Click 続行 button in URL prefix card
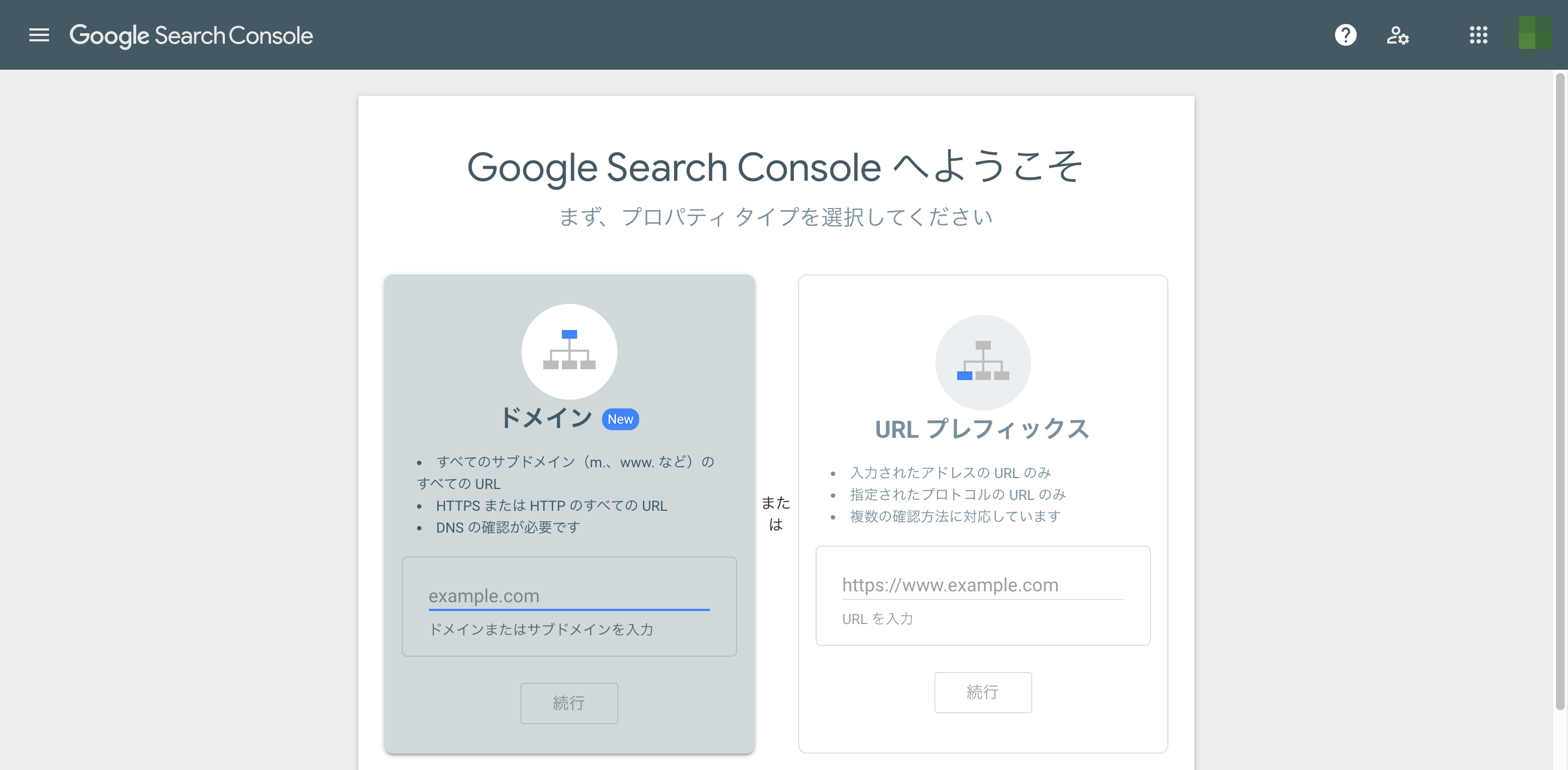The height and width of the screenshot is (770, 1568). click(x=982, y=692)
